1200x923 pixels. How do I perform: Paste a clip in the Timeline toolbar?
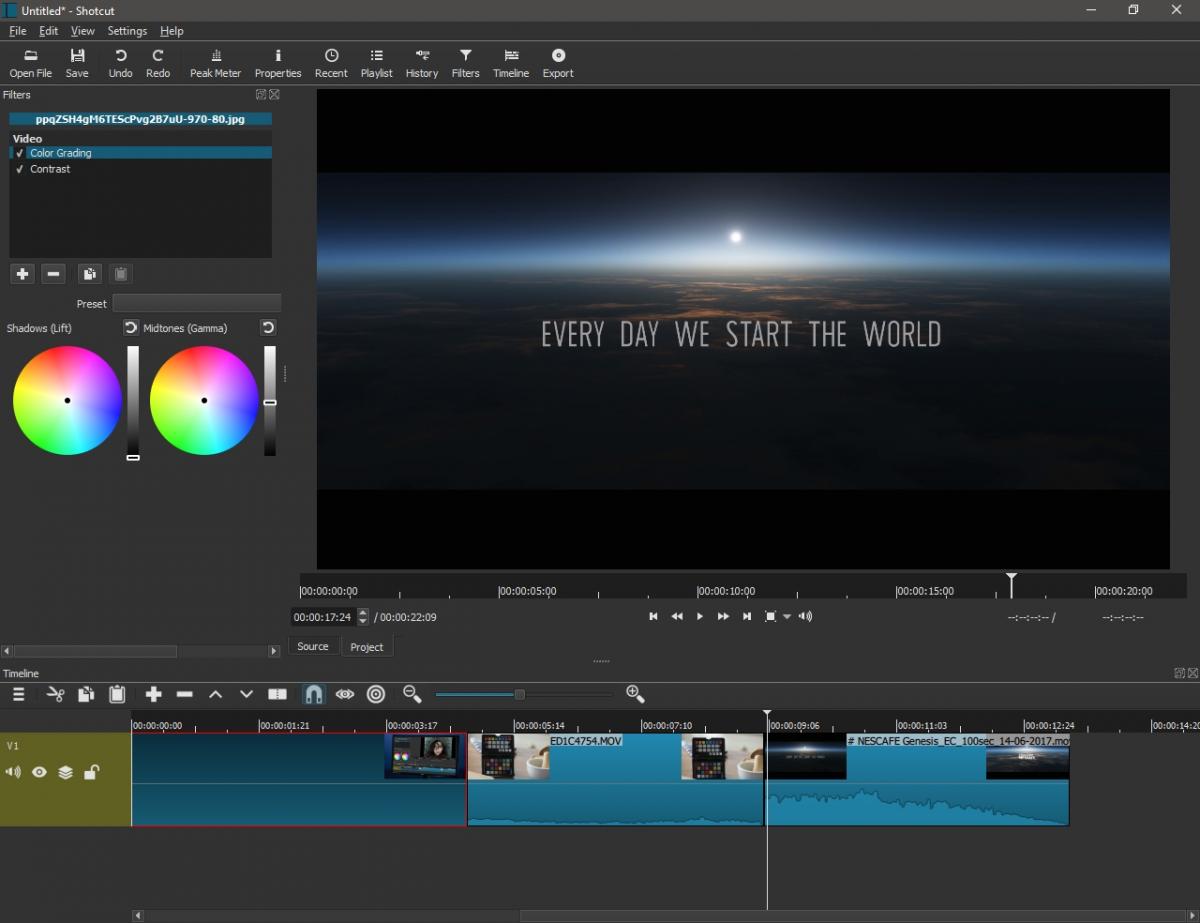click(117, 694)
